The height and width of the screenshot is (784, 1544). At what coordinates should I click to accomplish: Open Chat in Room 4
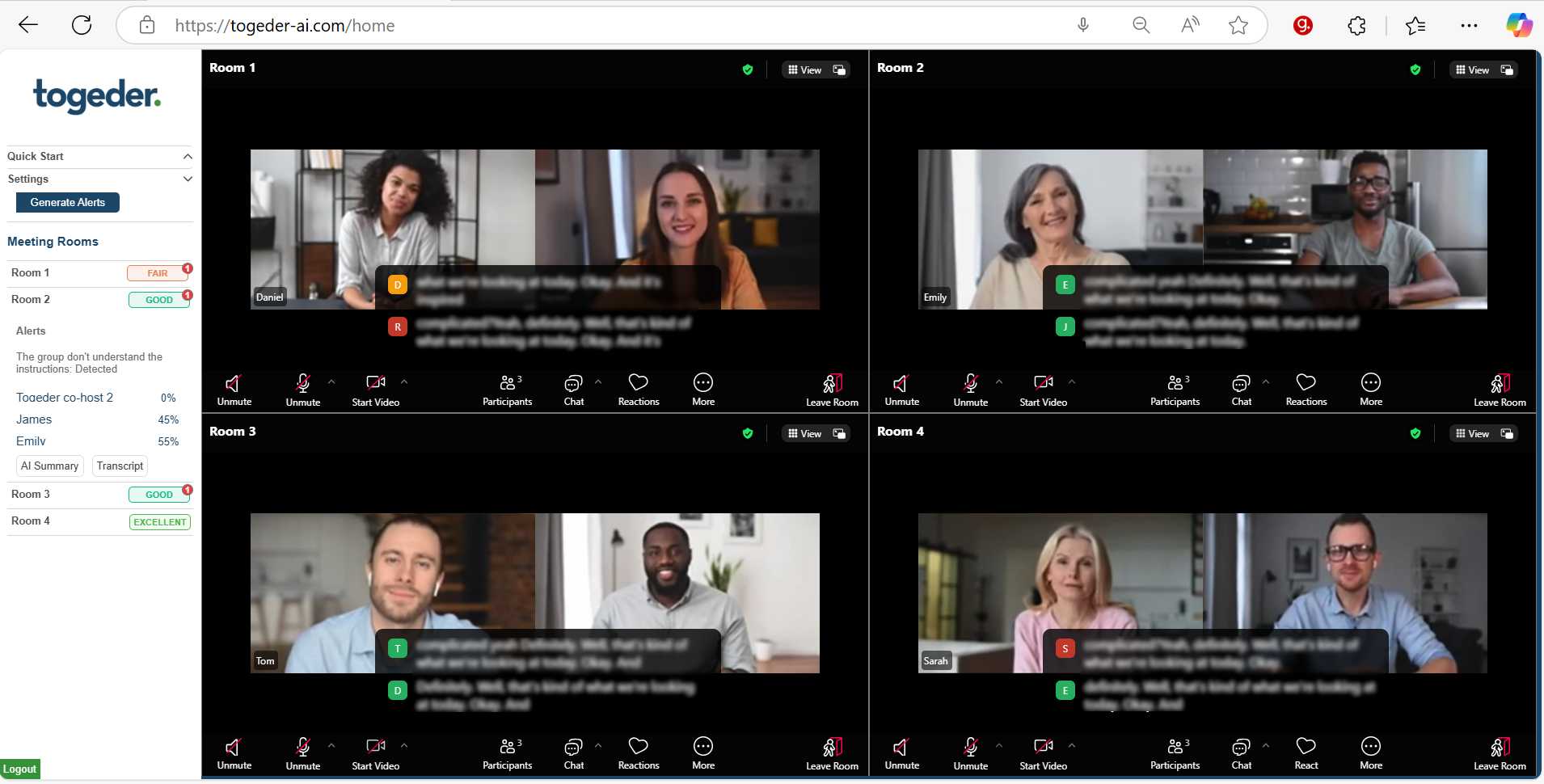[x=1242, y=753]
